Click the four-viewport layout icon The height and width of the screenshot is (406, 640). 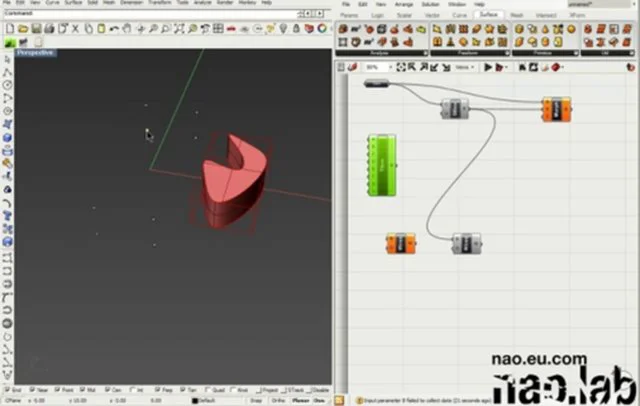[218, 29]
